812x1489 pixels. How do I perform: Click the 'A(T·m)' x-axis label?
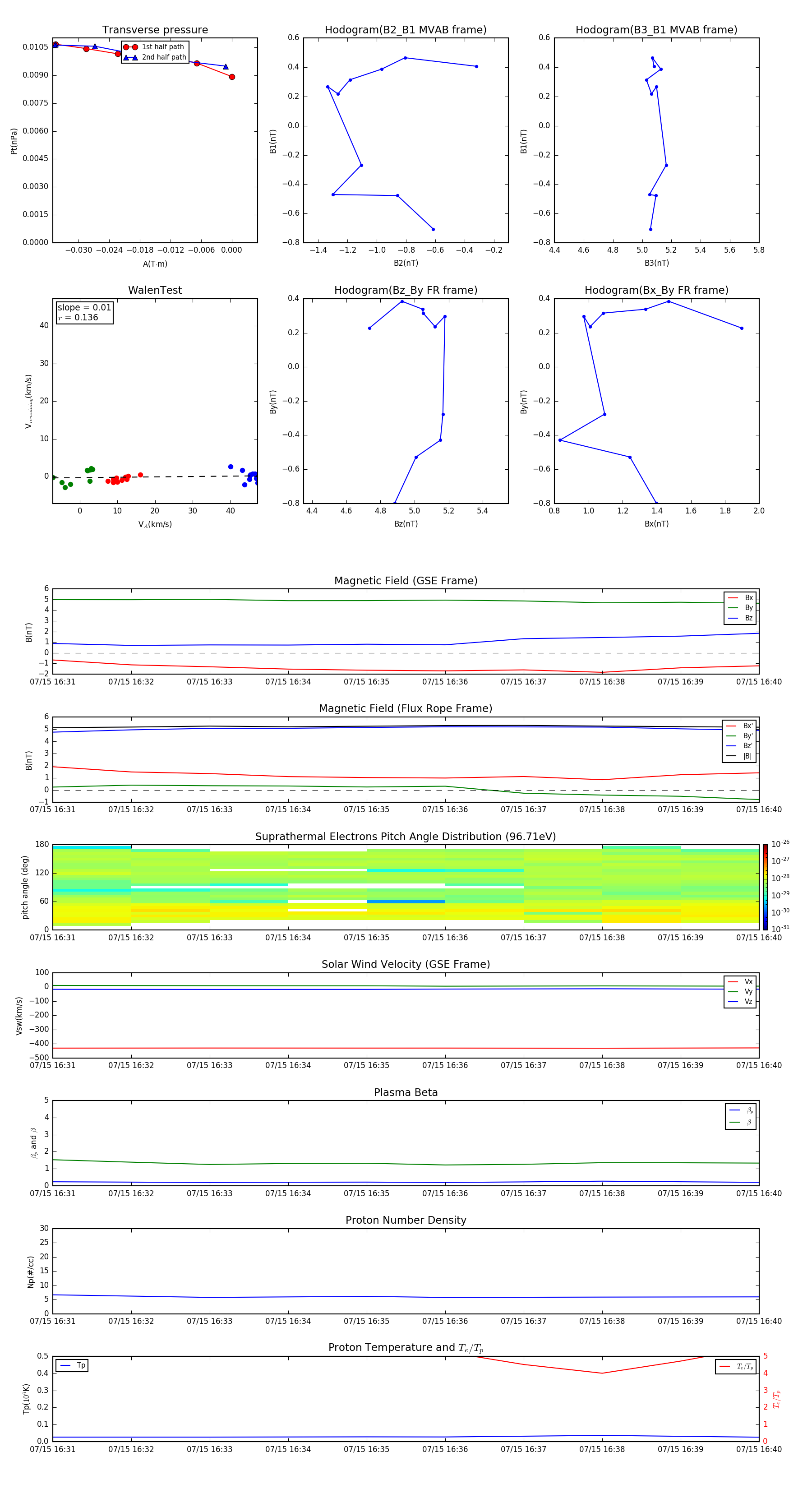155,264
